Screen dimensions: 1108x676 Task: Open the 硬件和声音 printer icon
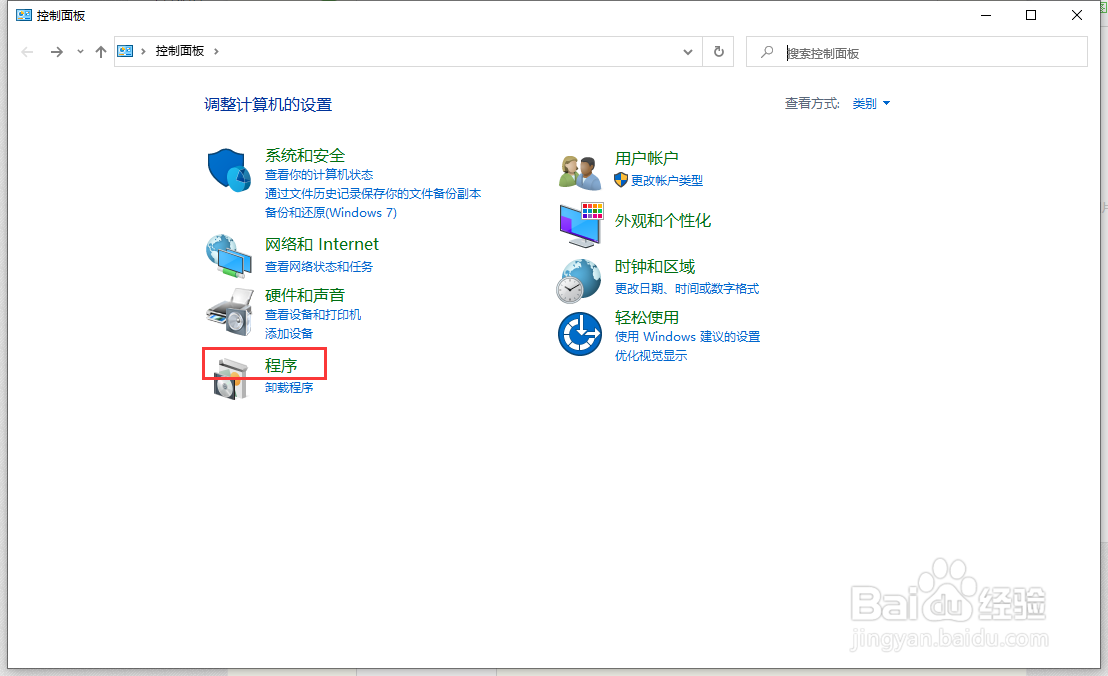tap(229, 311)
